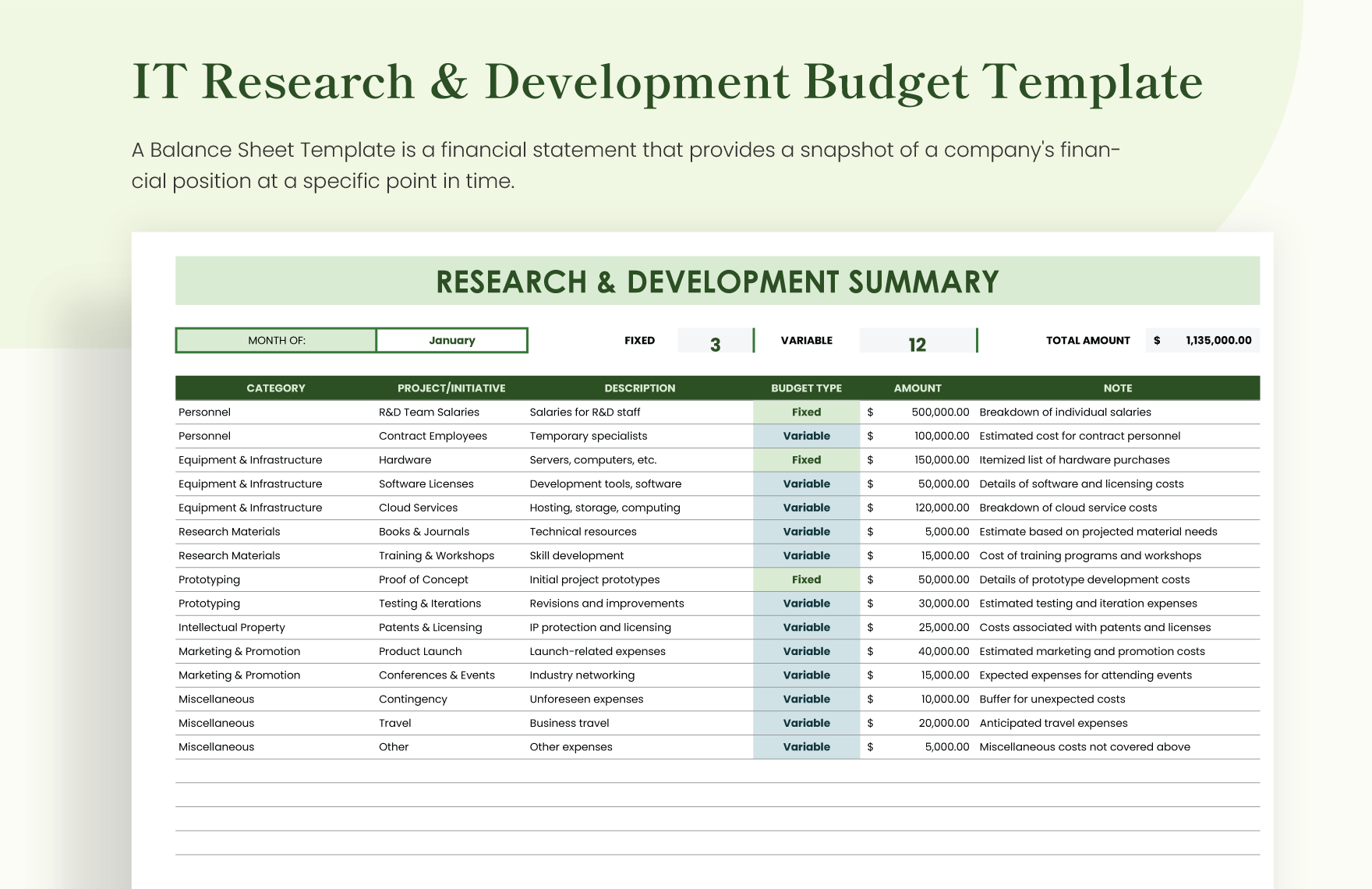Click the Variable count value 12
This screenshot has height=889, width=1372.
[x=917, y=344]
